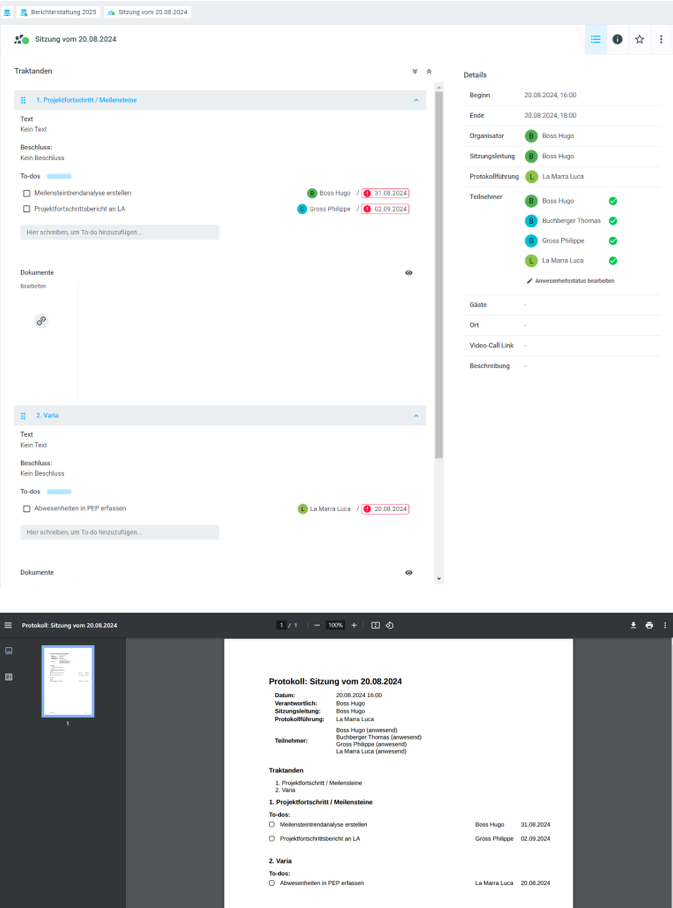Click the to-do input field under Varia
This screenshot has width=673, height=908.
(x=119, y=532)
